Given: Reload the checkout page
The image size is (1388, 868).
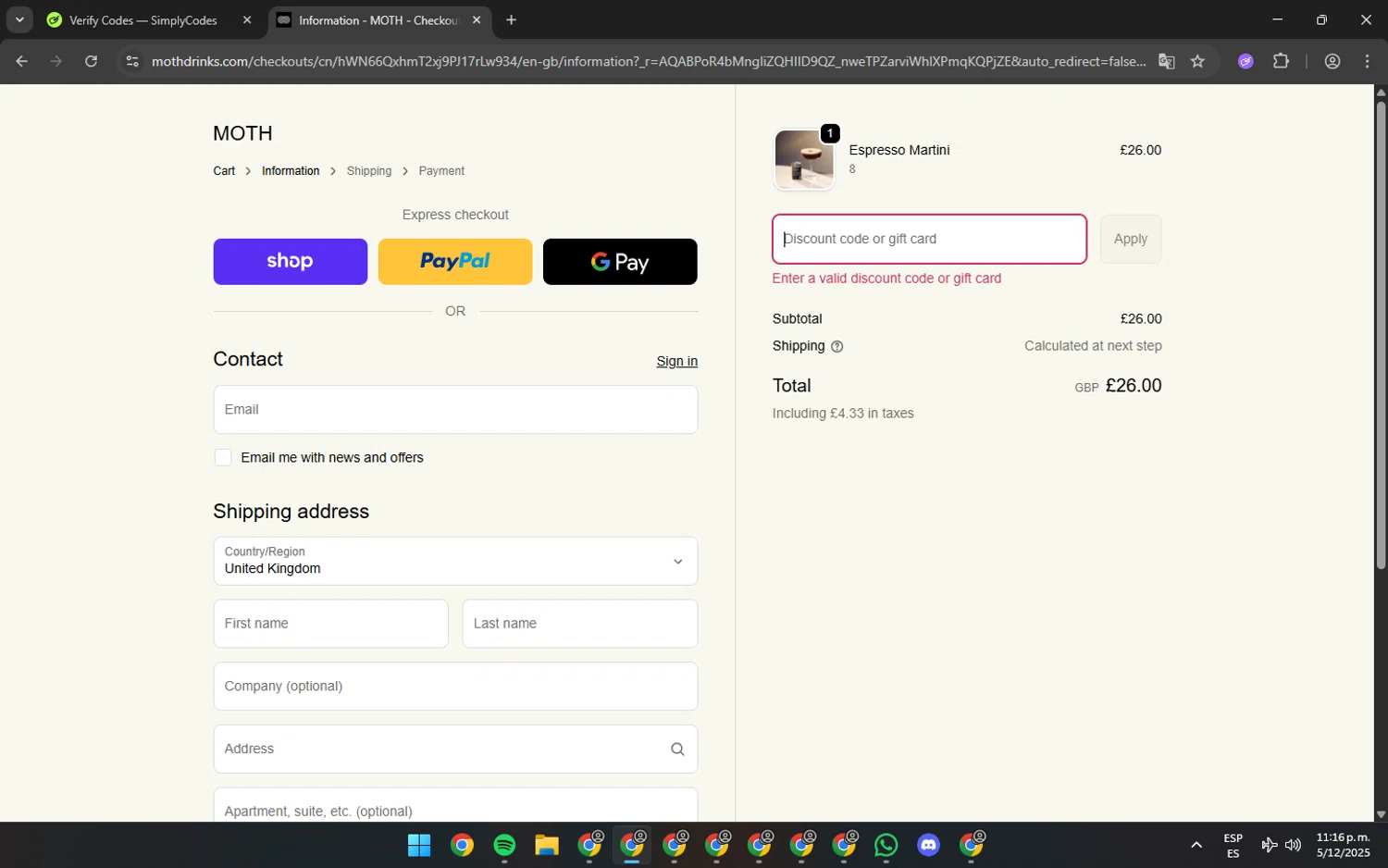Looking at the screenshot, I should click(91, 61).
